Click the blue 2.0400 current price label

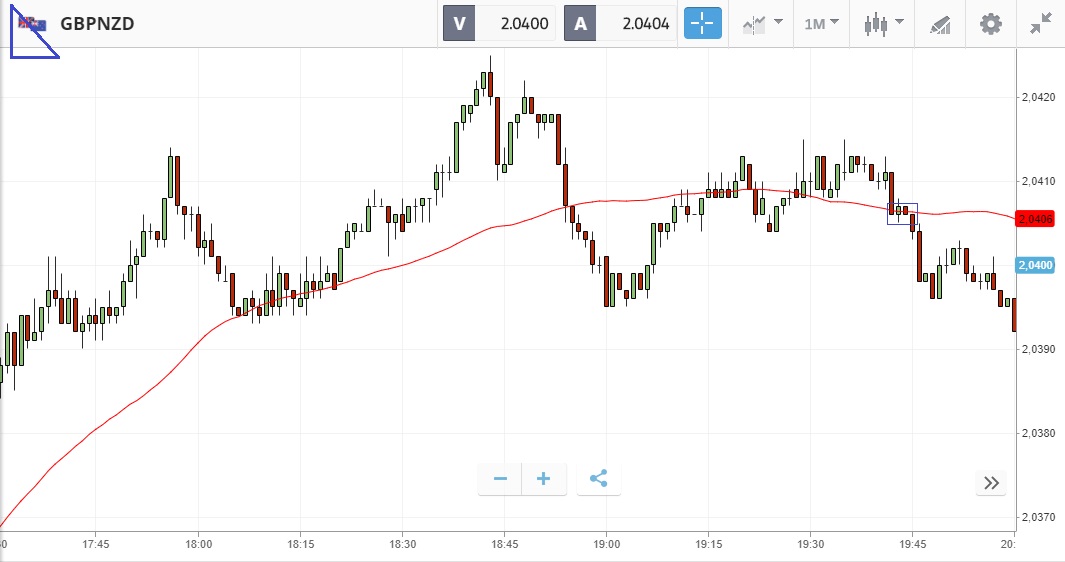tap(1034, 265)
